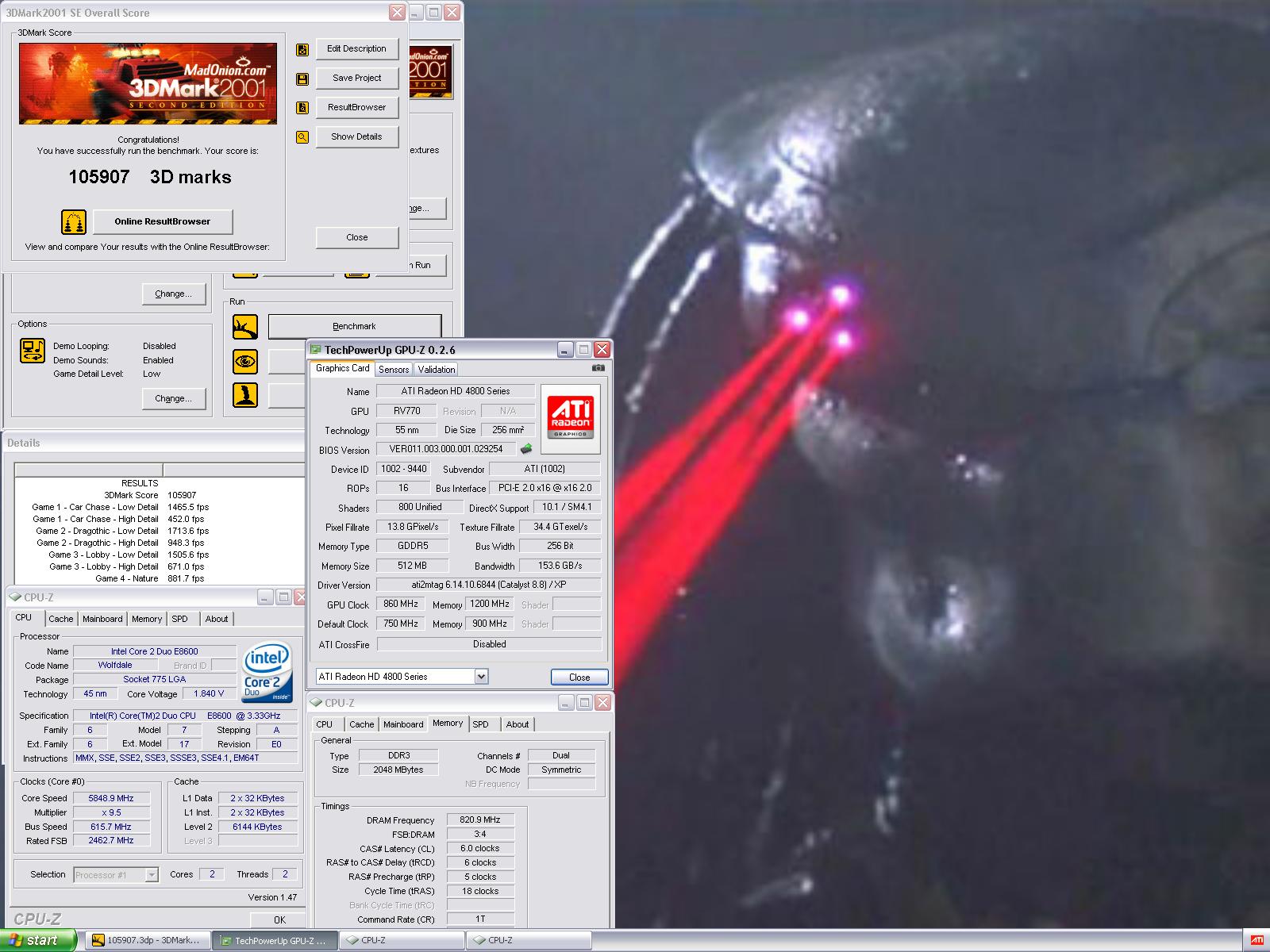Screen dimensions: 1270x952
Task: Open Memory tab in left CPU-Z window
Action: tap(147, 619)
